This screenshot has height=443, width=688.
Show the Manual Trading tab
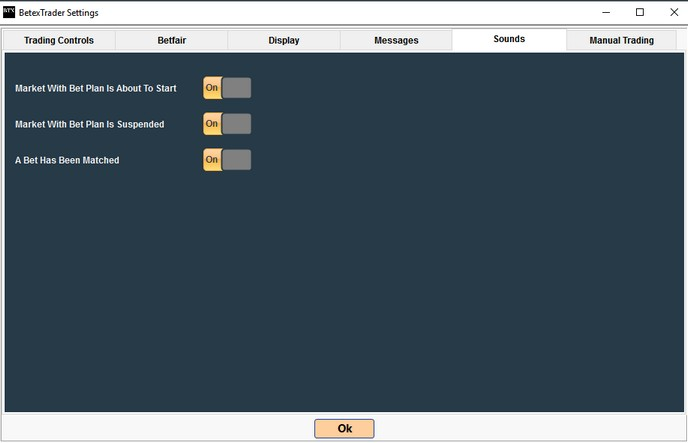pos(622,41)
